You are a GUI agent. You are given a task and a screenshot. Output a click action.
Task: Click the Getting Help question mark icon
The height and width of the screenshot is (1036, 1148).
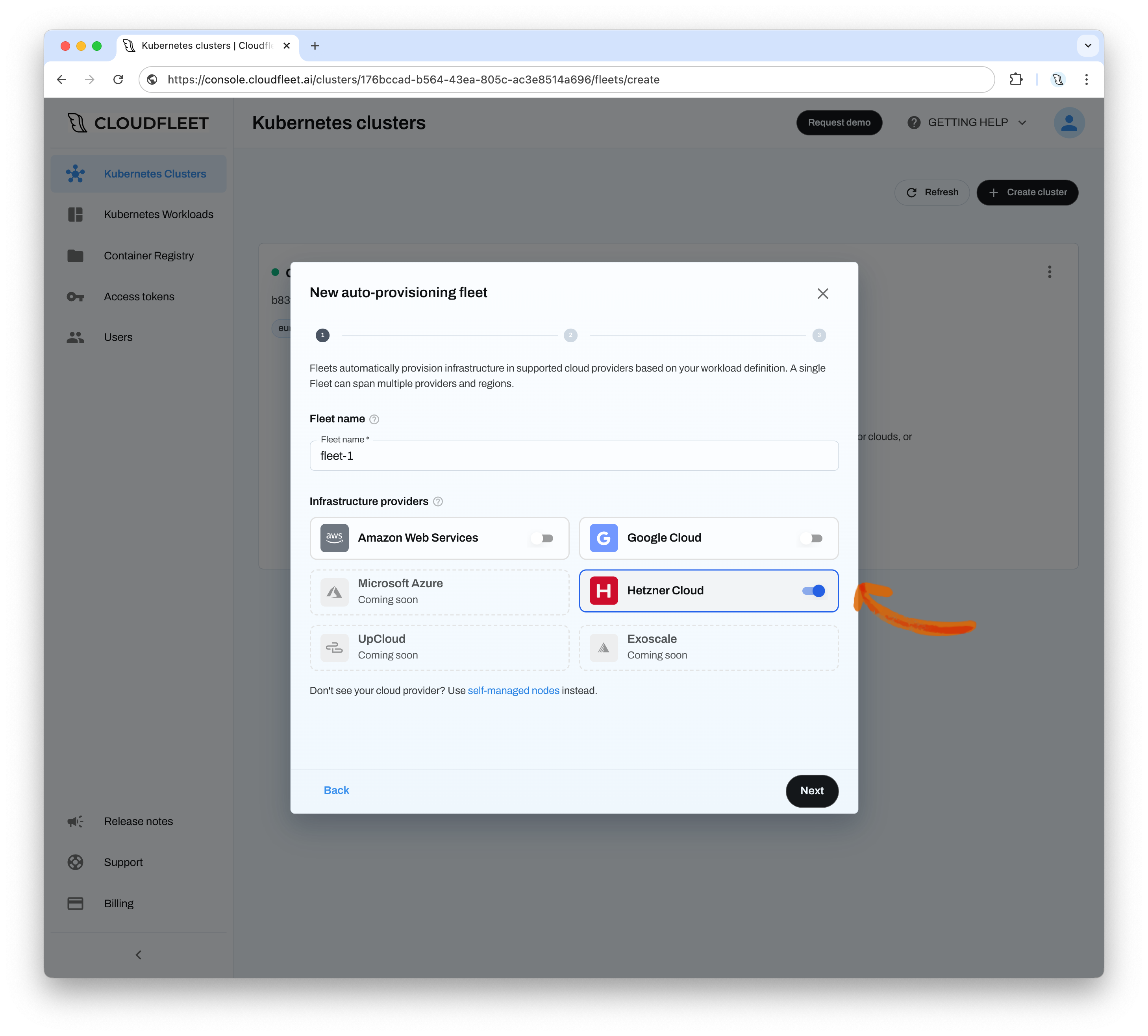pos(914,123)
